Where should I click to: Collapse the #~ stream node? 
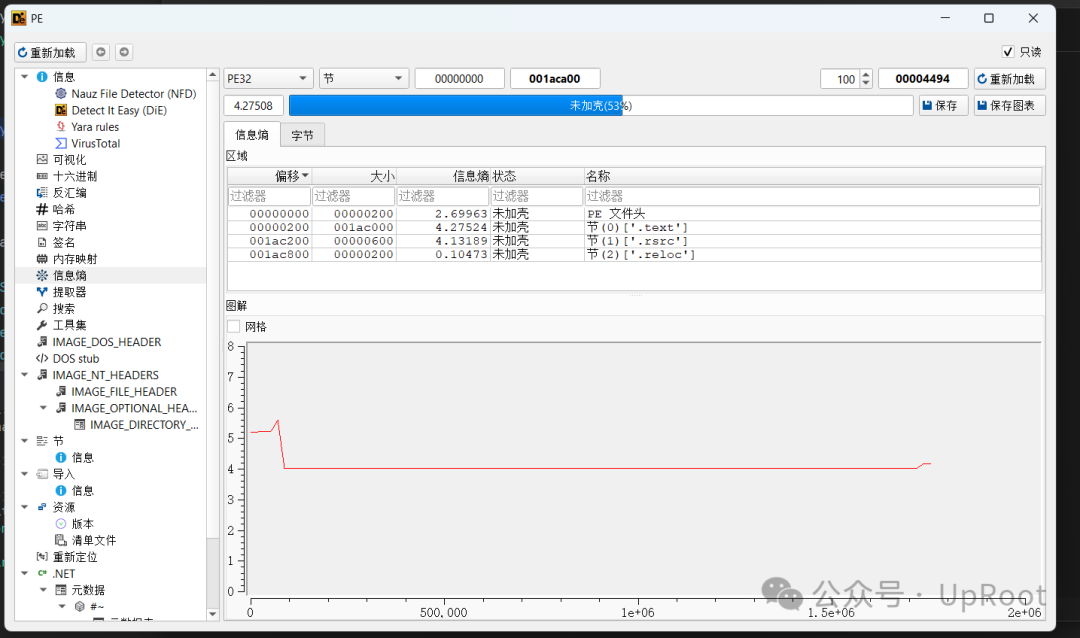coord(62,606)
